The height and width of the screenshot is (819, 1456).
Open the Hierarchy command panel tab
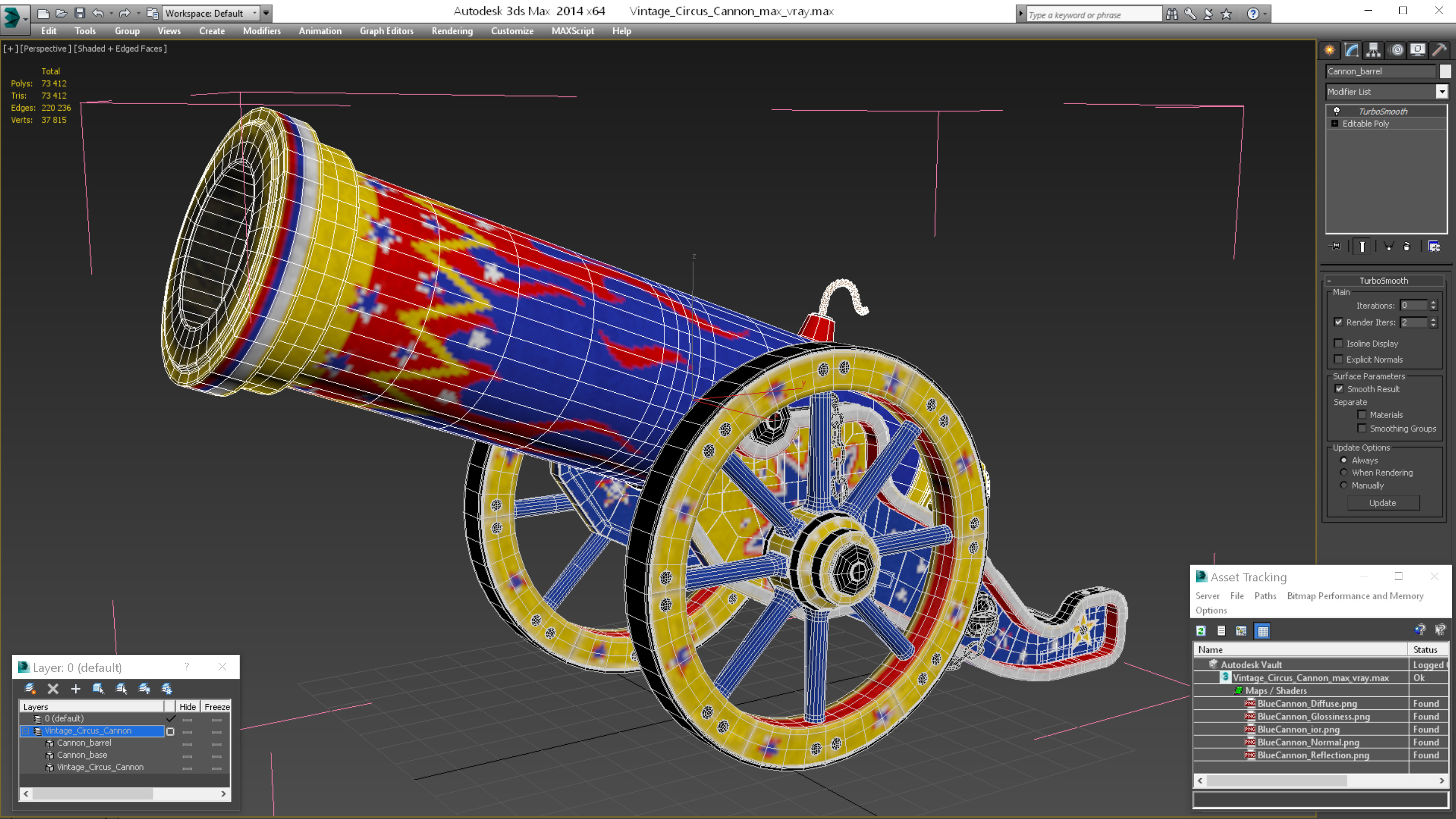[x=1374, y=51]
